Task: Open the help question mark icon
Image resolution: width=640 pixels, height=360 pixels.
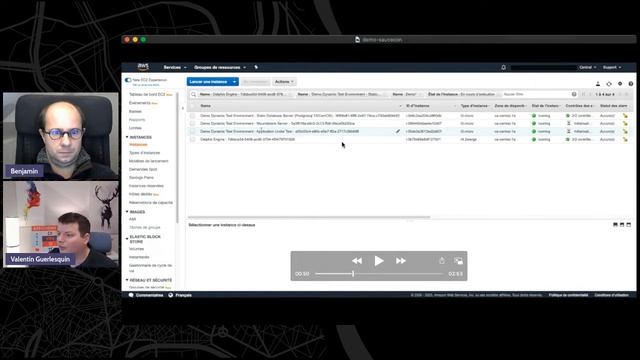Action: 631,84
